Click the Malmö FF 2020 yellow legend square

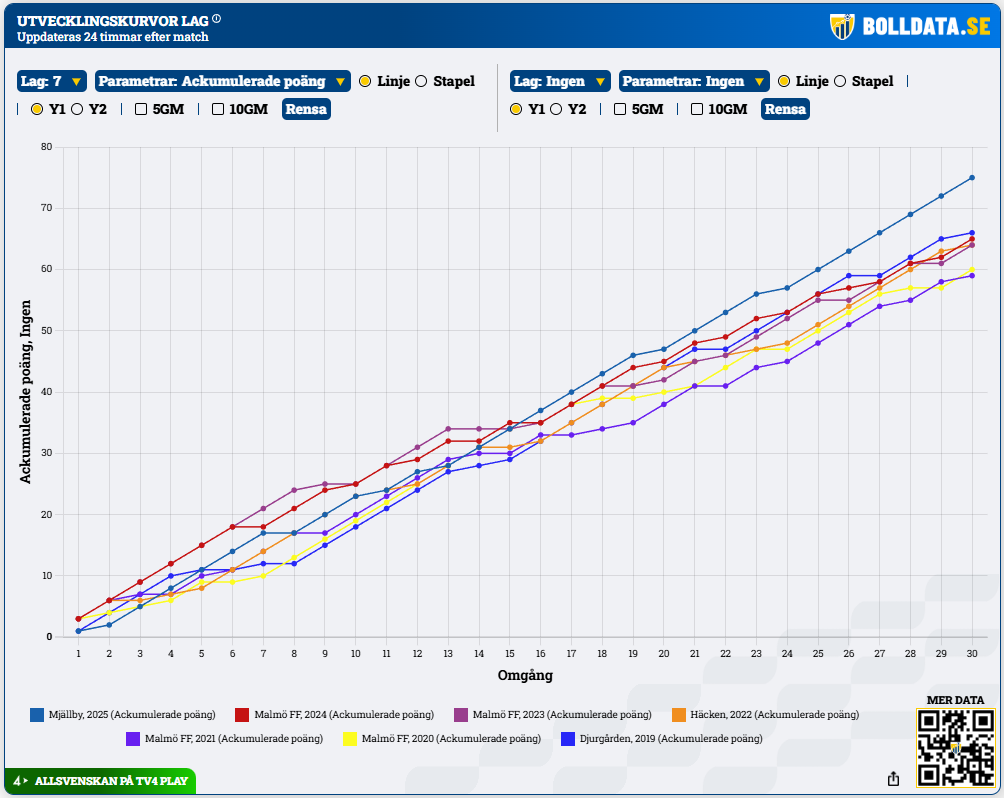pos(350,739)
